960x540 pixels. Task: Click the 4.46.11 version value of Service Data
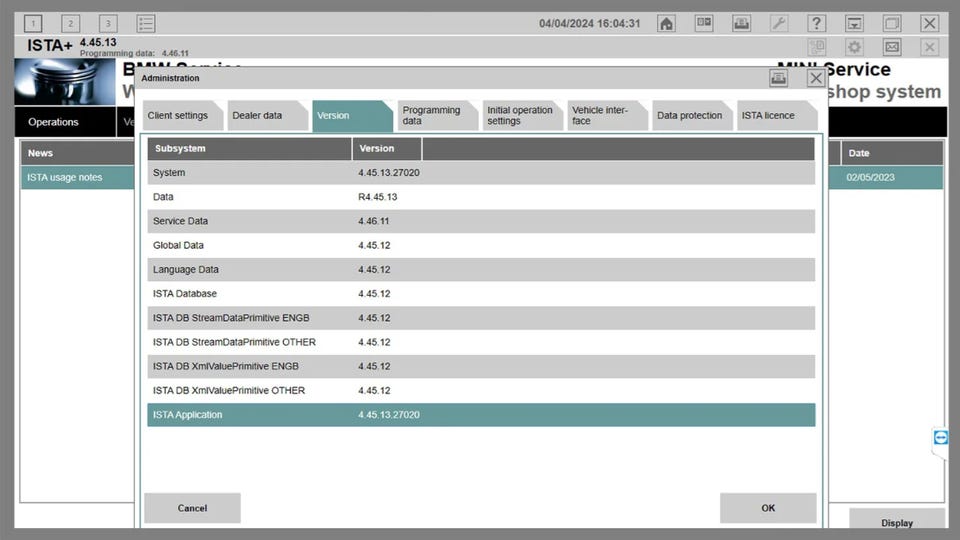[x=373, y=221]
